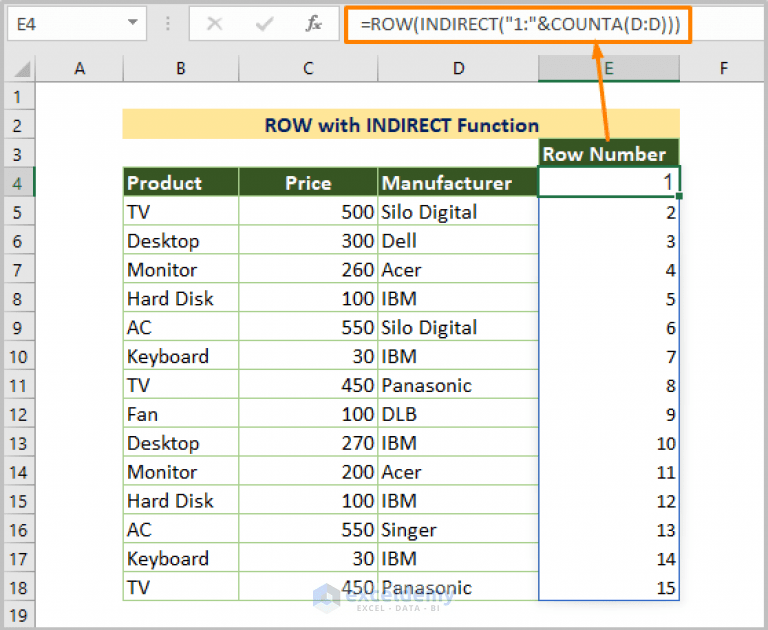Select the Hard Disk cell in row 15
The height and width of the screenshot is (630, 768).
181,501
